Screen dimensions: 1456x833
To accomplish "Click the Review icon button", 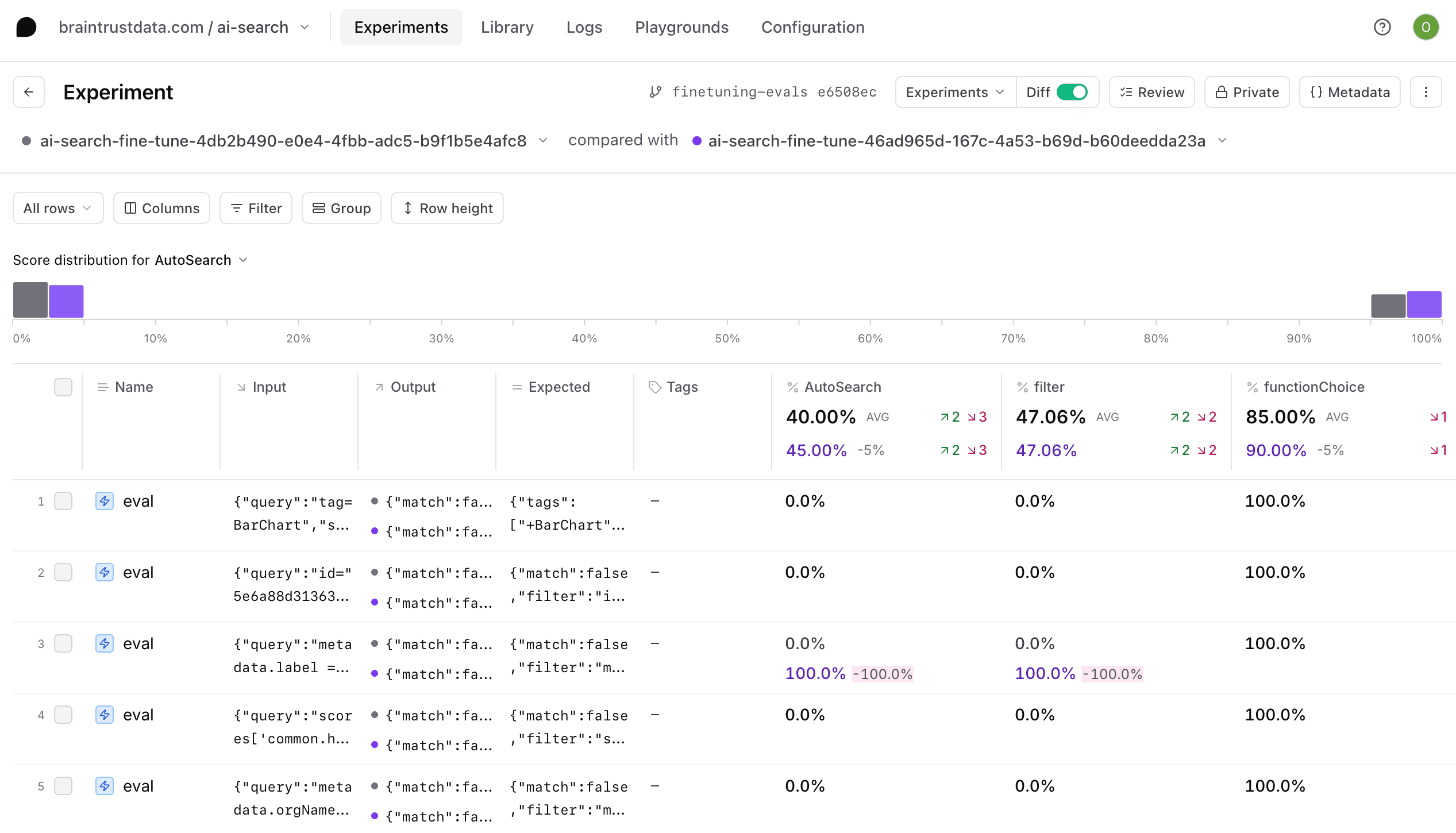I will pyautogui.click(x=1153, y=92).
